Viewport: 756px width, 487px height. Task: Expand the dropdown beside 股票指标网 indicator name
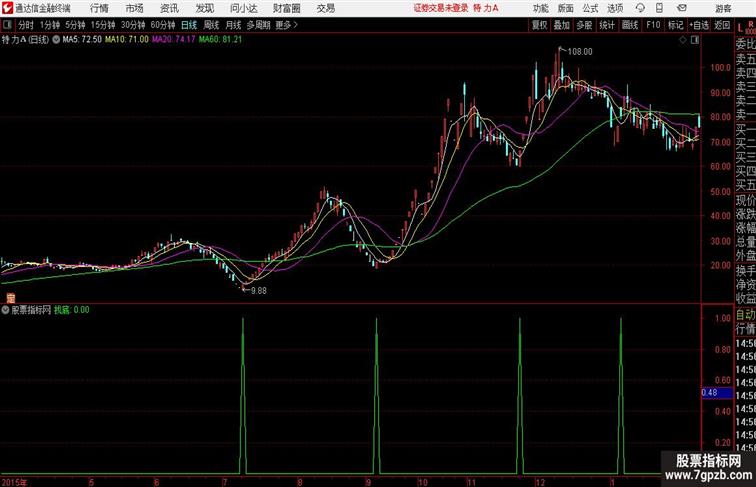click(x=5, y=310)
